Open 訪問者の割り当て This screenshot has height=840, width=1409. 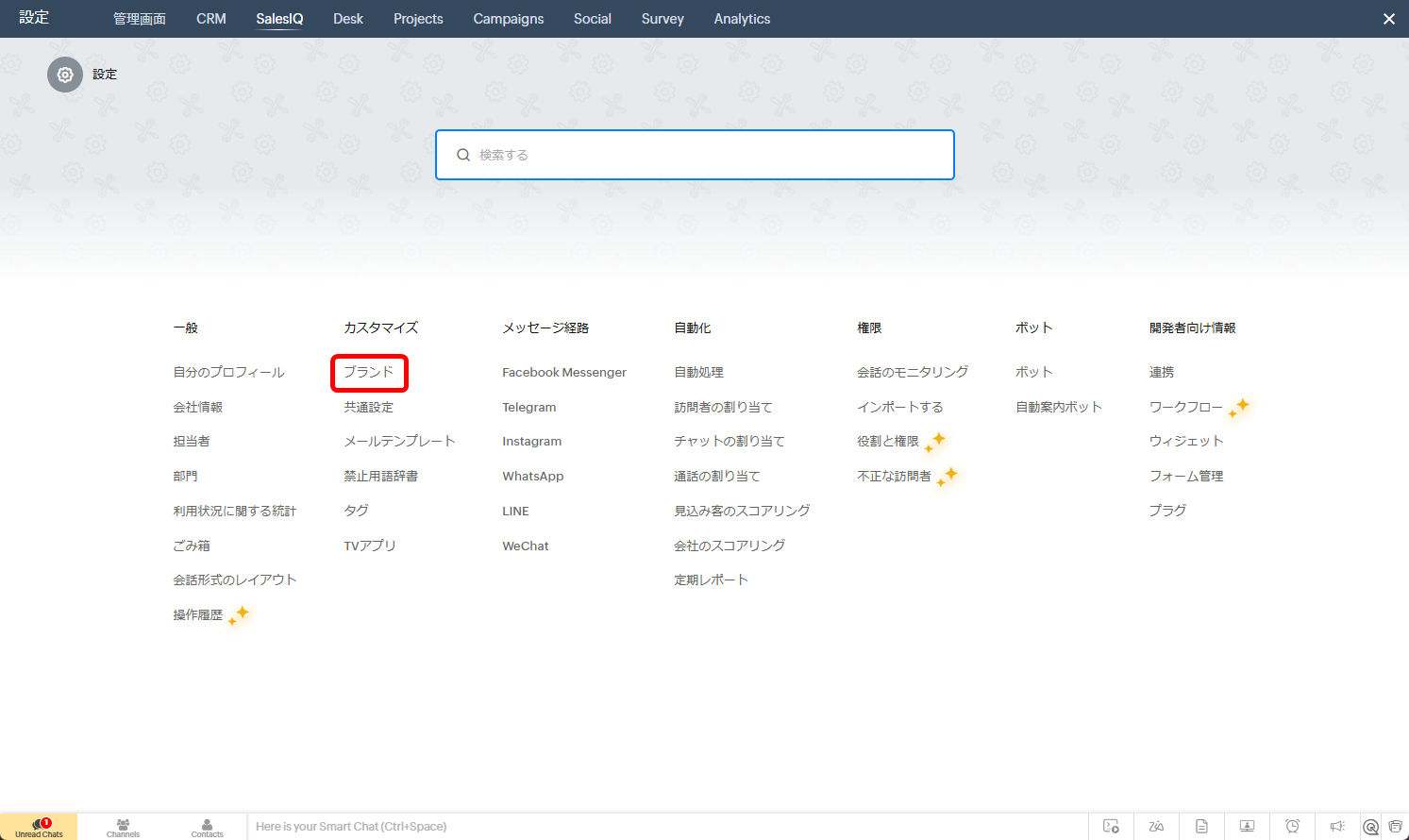(x=724, y=407)
